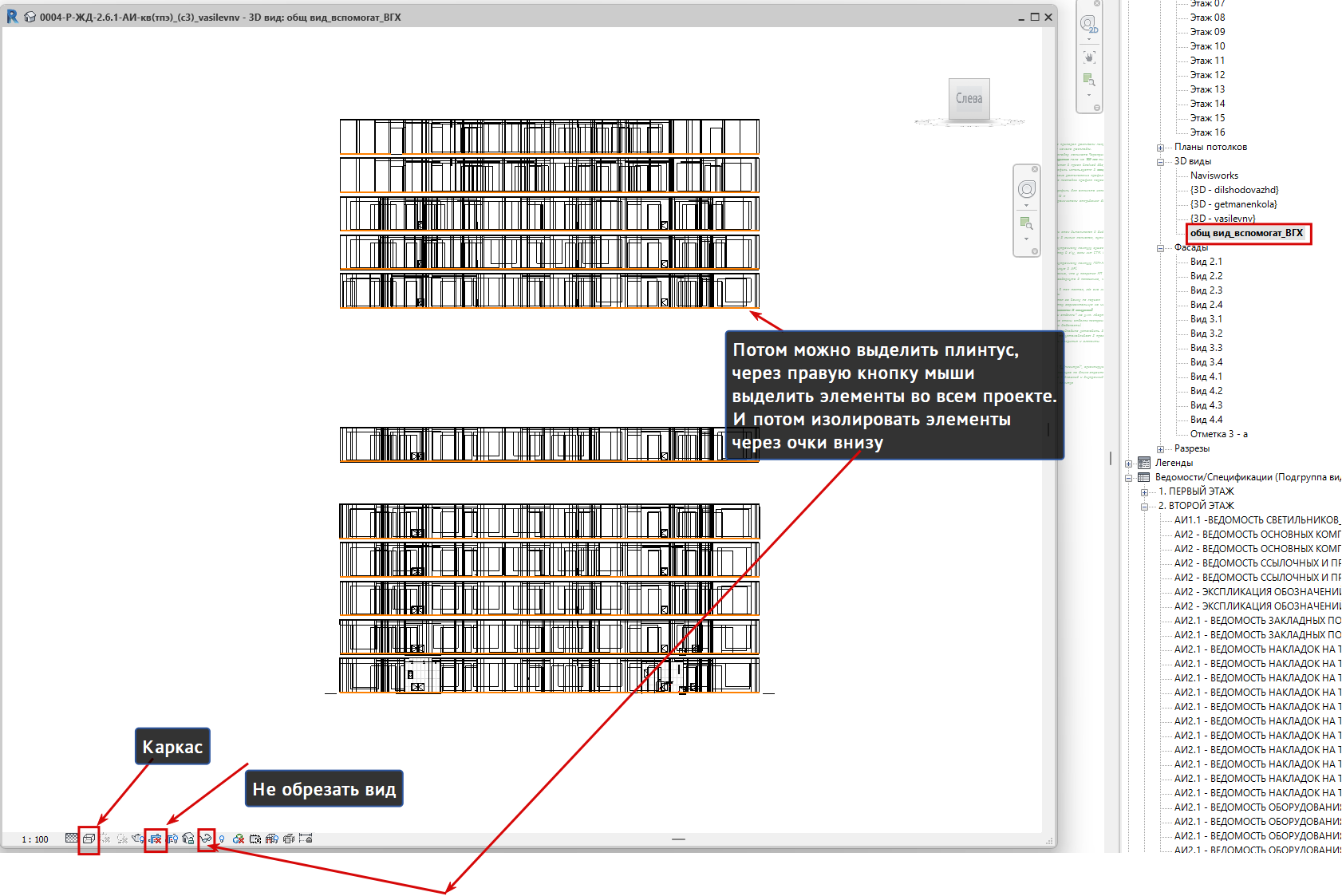
Task: Open elevation Вид 2.4
Action: click(x=1206, y=305)
